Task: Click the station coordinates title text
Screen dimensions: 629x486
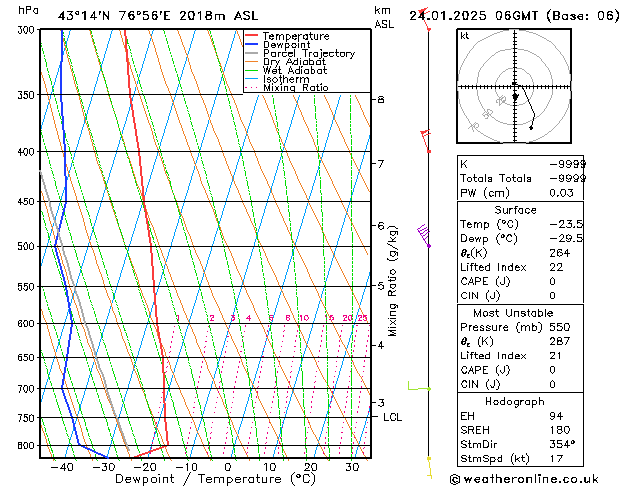Action: point(158,16)
